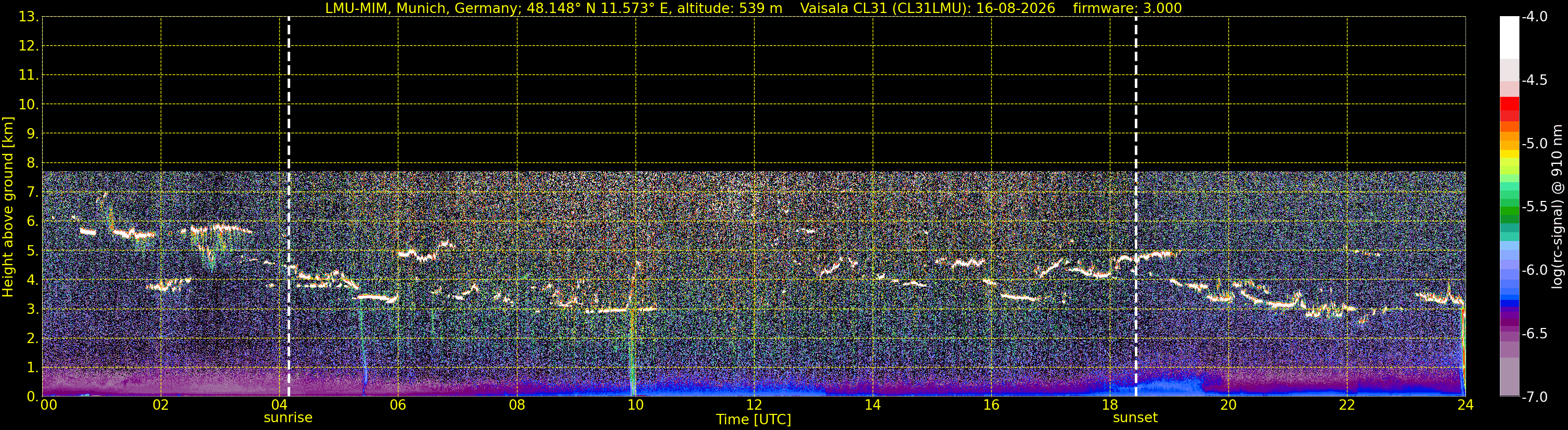Screen dimensions: 1568x430
Task: Click the white dashed sunset marker line
Action: [x=1136, y=207]
